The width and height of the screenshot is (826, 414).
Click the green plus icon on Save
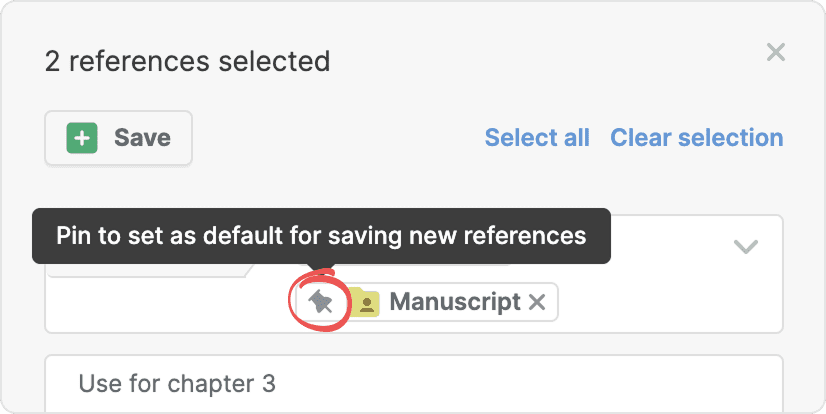click(82, 138)
